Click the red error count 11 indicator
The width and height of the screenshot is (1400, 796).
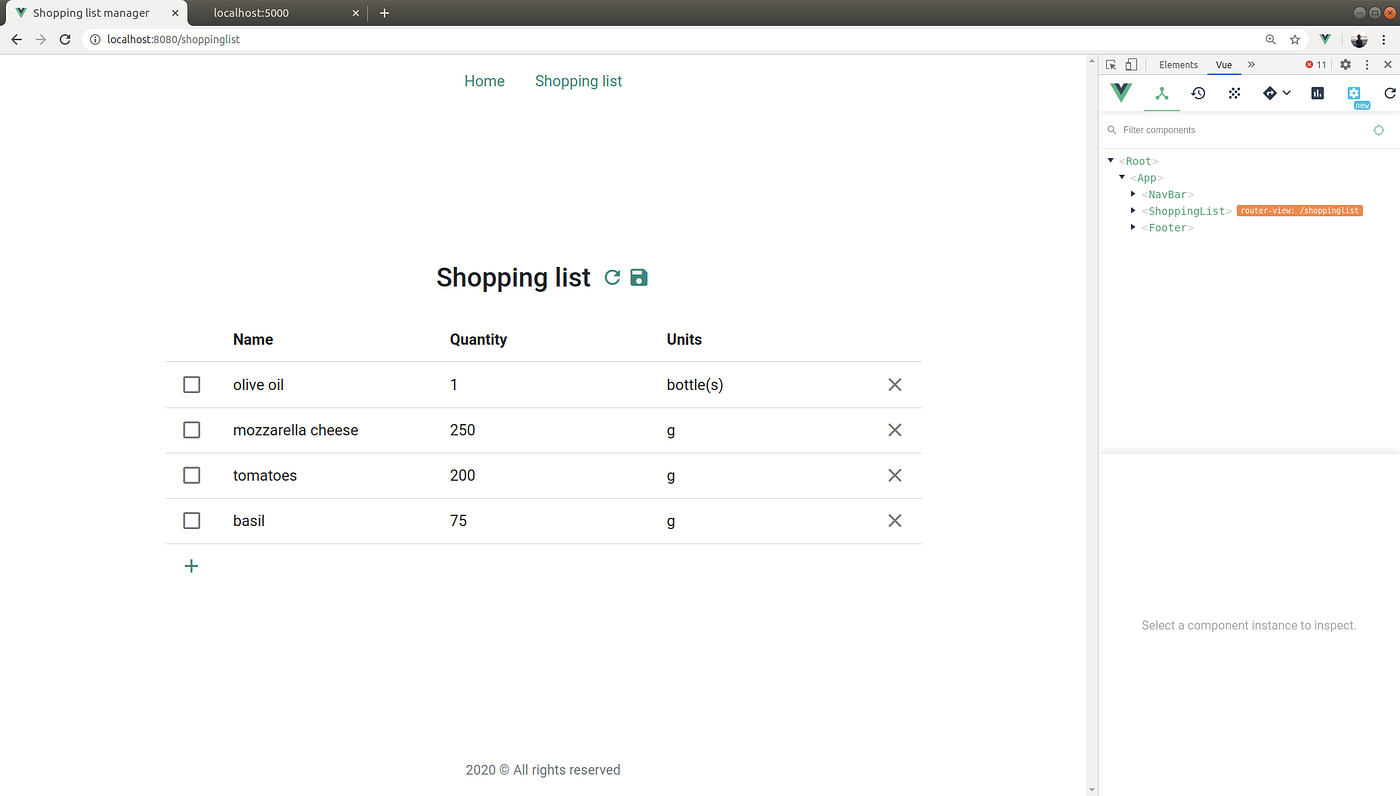coord(1316,65)
